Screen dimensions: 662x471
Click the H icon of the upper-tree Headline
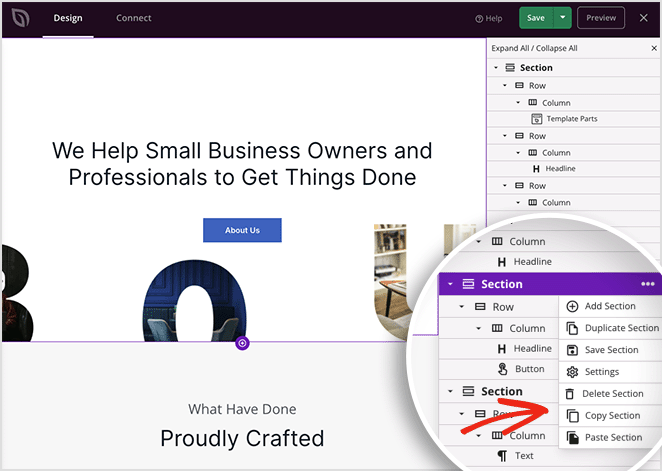[536, 169]
